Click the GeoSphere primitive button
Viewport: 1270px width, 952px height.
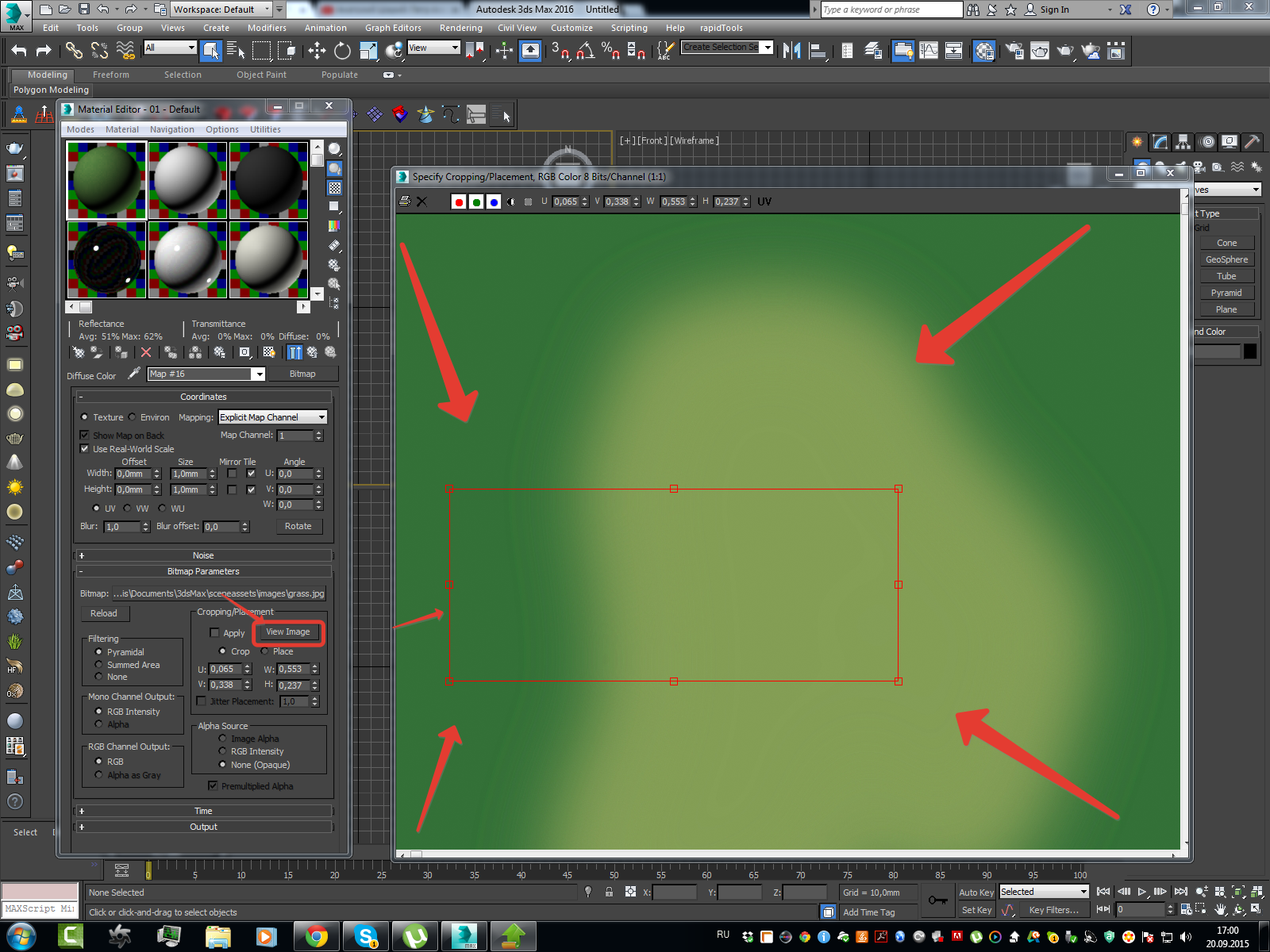tap(1226, 259)
